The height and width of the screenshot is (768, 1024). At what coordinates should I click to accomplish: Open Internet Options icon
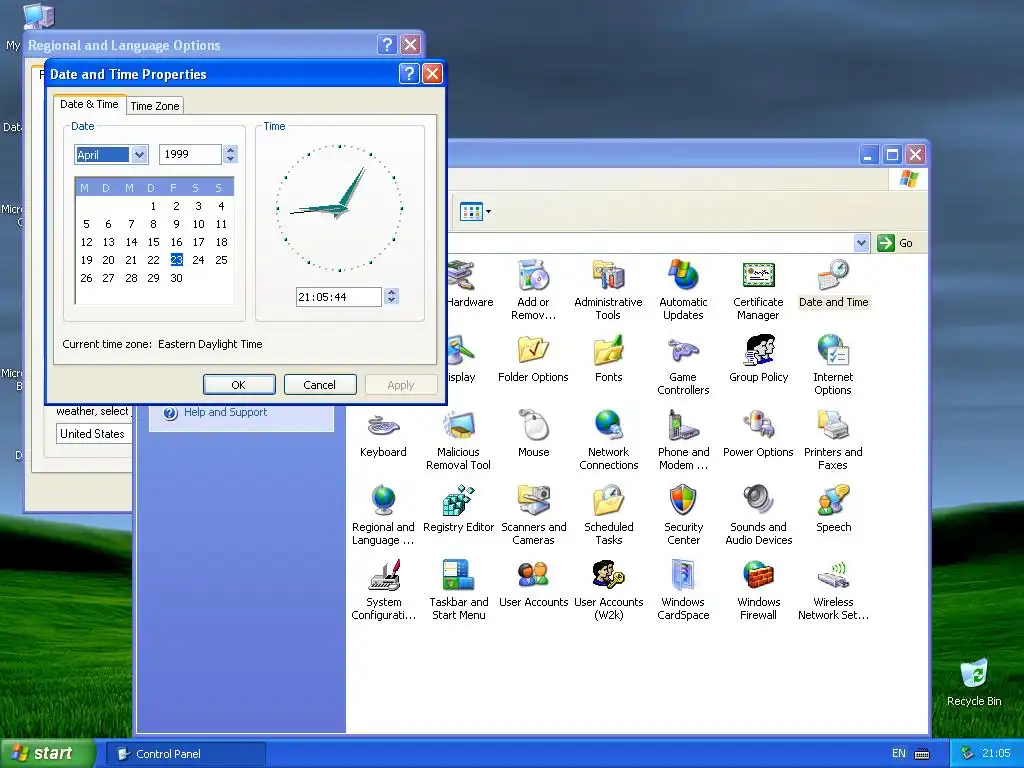(x=833, y=364)
